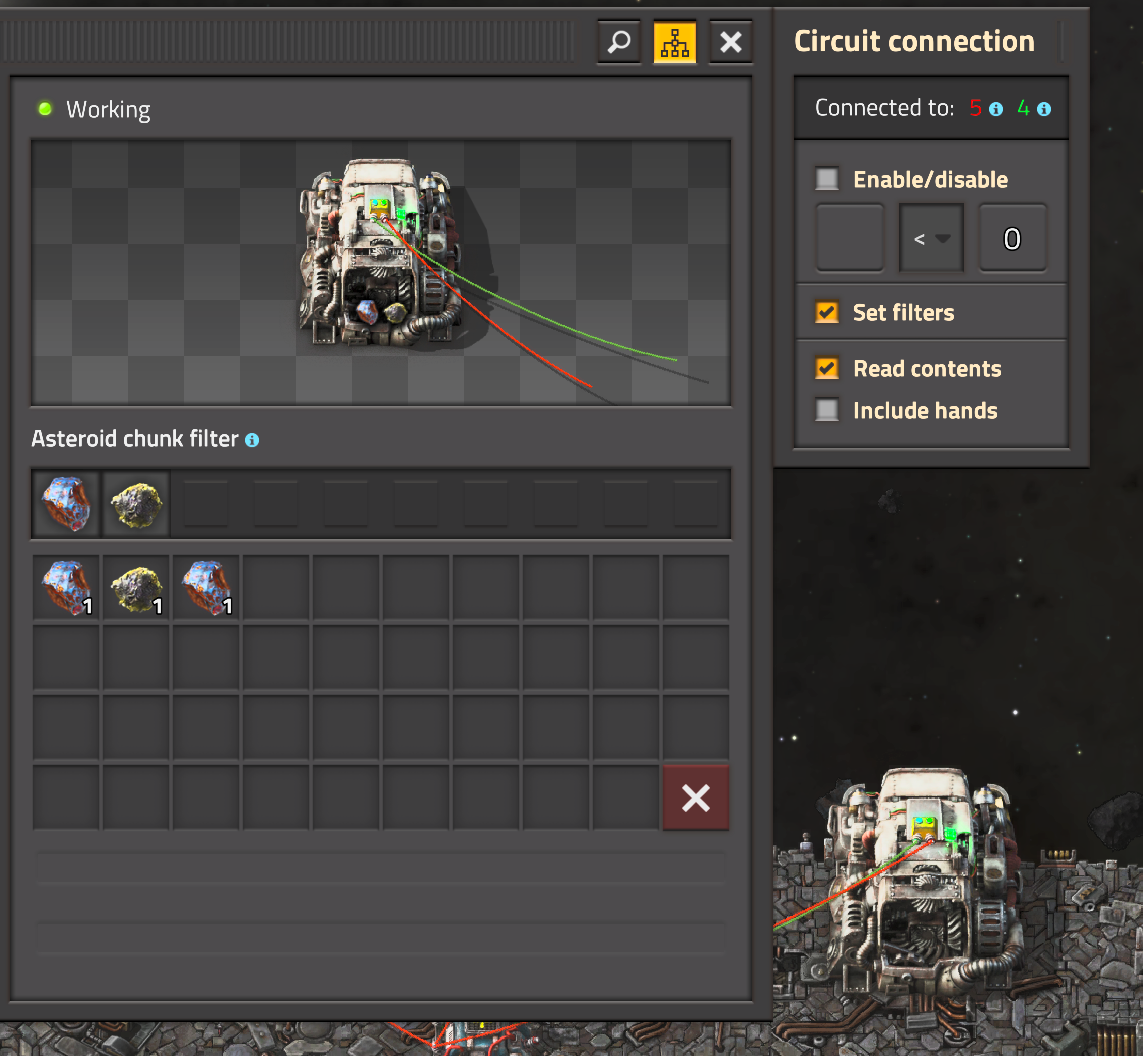Viewport: 1143px width, 1056px height.
Task: Click the carbonic asteroid chunk filter slot
Action: pos(136,504)
